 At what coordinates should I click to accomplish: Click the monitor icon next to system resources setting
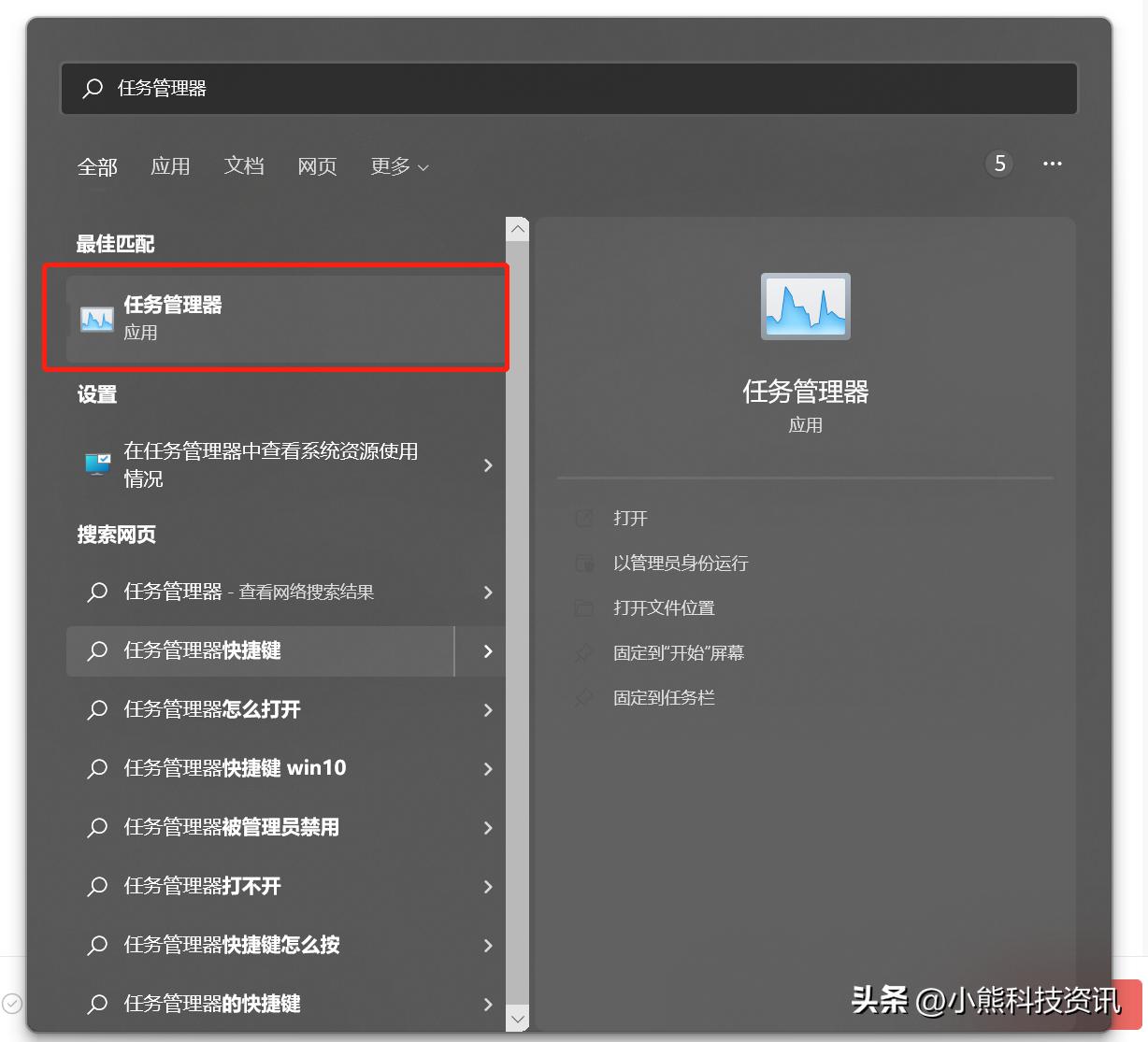click(96, 464)
